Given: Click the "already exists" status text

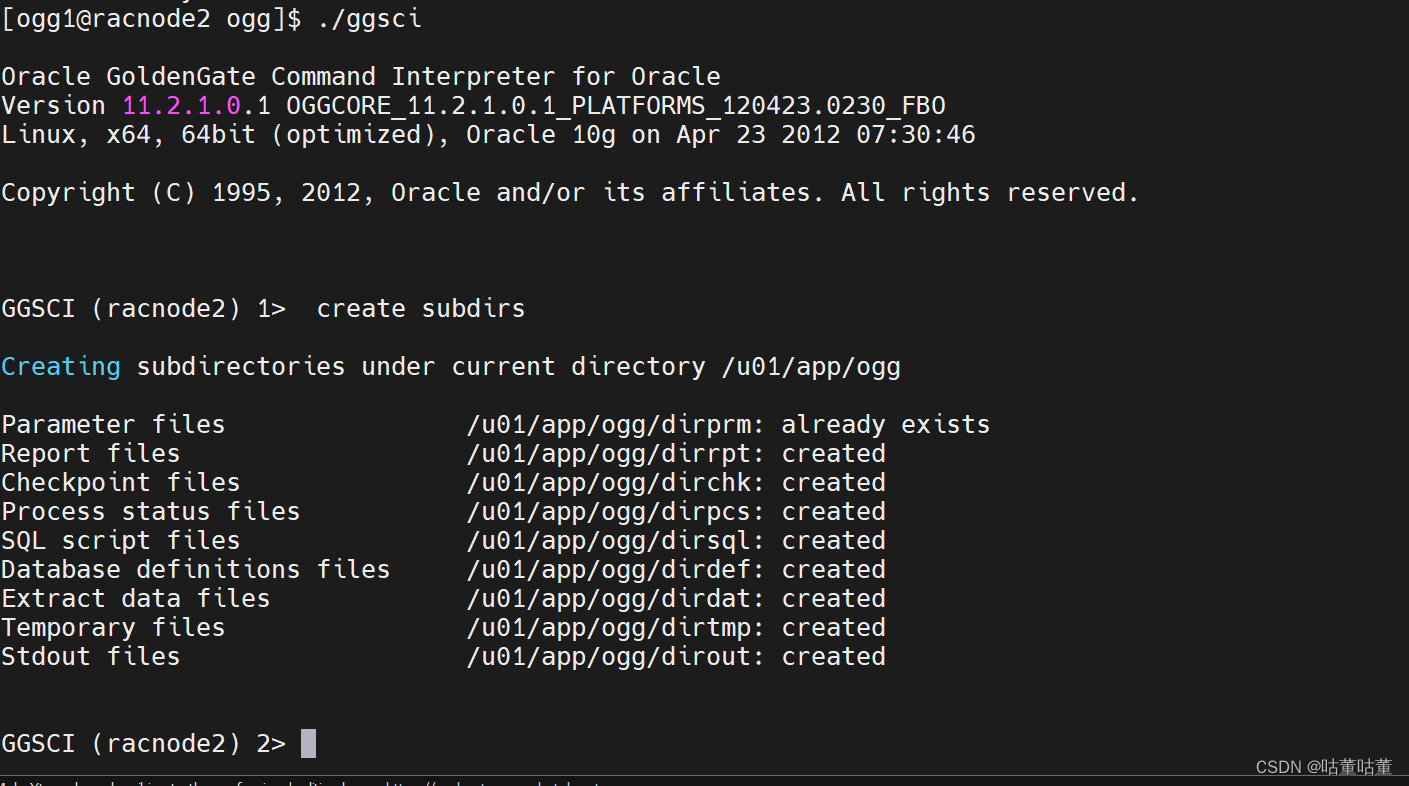Looking at the screenshot, I should 886,424.
